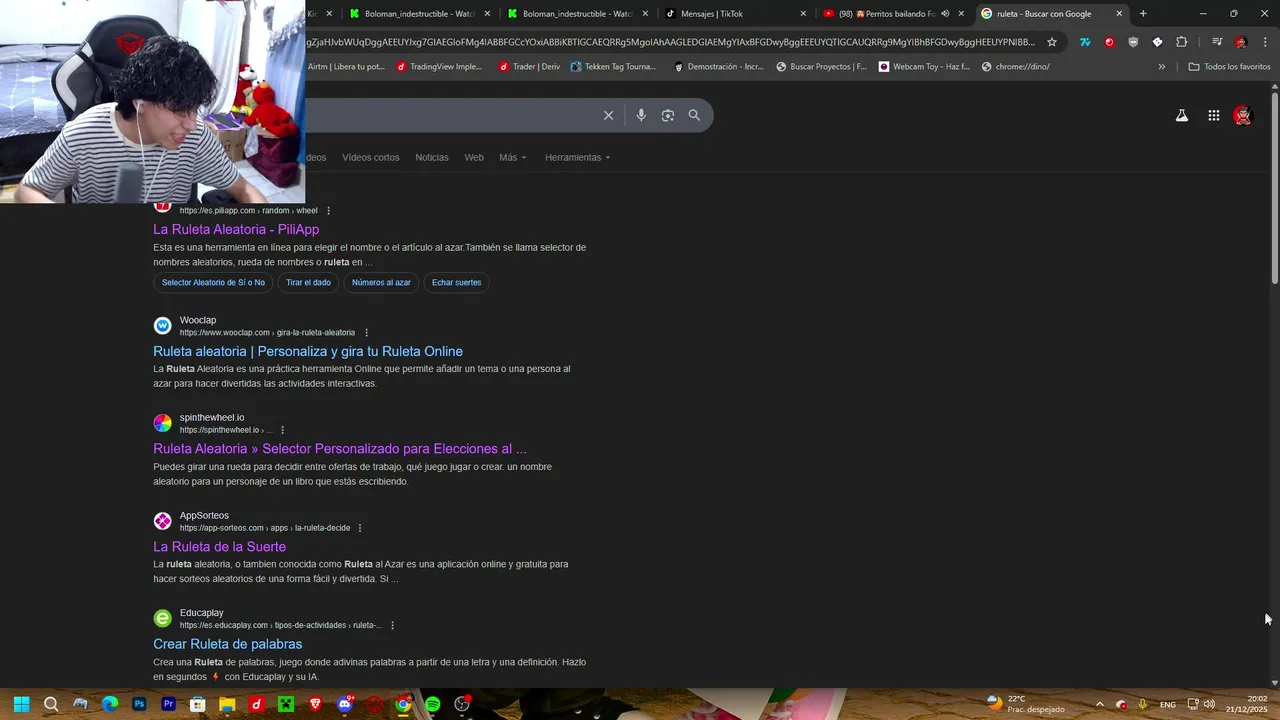Image resolution: width=1280 pixels, height=720 pixels.
Task: Open Crear Ruleta de palabras result
Action: 227,645
